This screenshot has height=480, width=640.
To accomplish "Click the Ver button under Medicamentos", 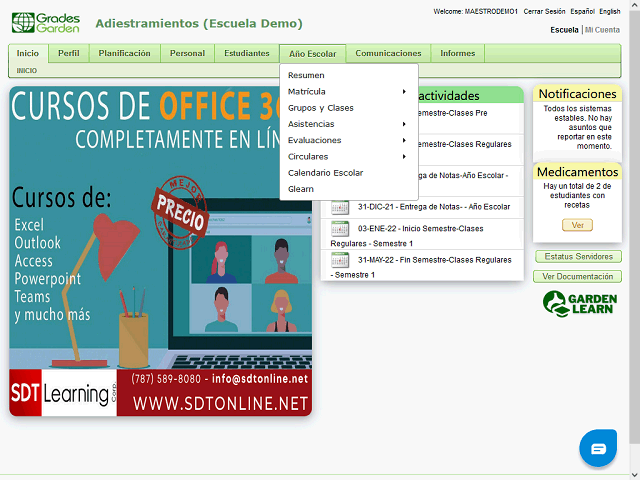I will pos(577,225).
